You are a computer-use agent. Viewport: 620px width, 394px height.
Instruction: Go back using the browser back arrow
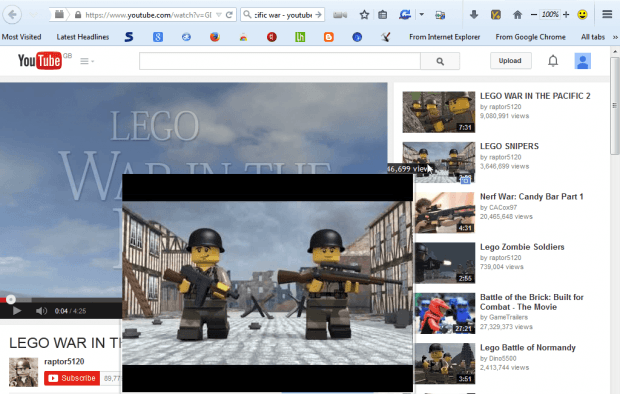coord(12,15)
